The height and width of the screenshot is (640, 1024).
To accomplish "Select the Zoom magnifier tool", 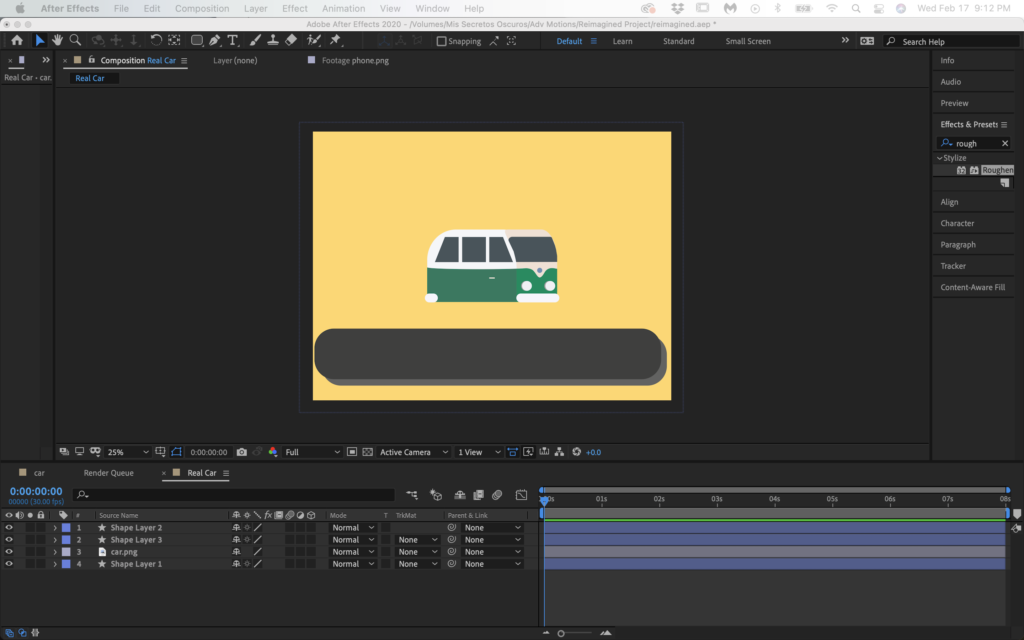I will click(x=76, y=41).
